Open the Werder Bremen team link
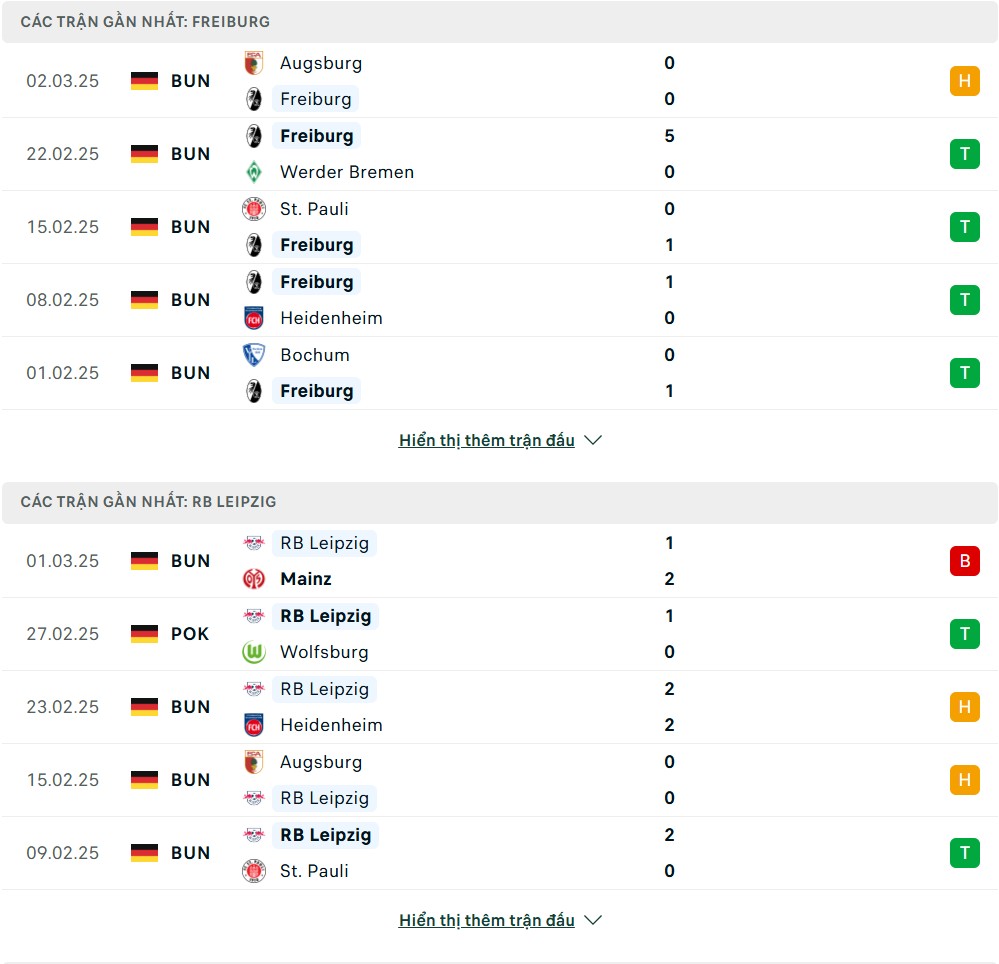Screen dimensions: 999x964 346,172
